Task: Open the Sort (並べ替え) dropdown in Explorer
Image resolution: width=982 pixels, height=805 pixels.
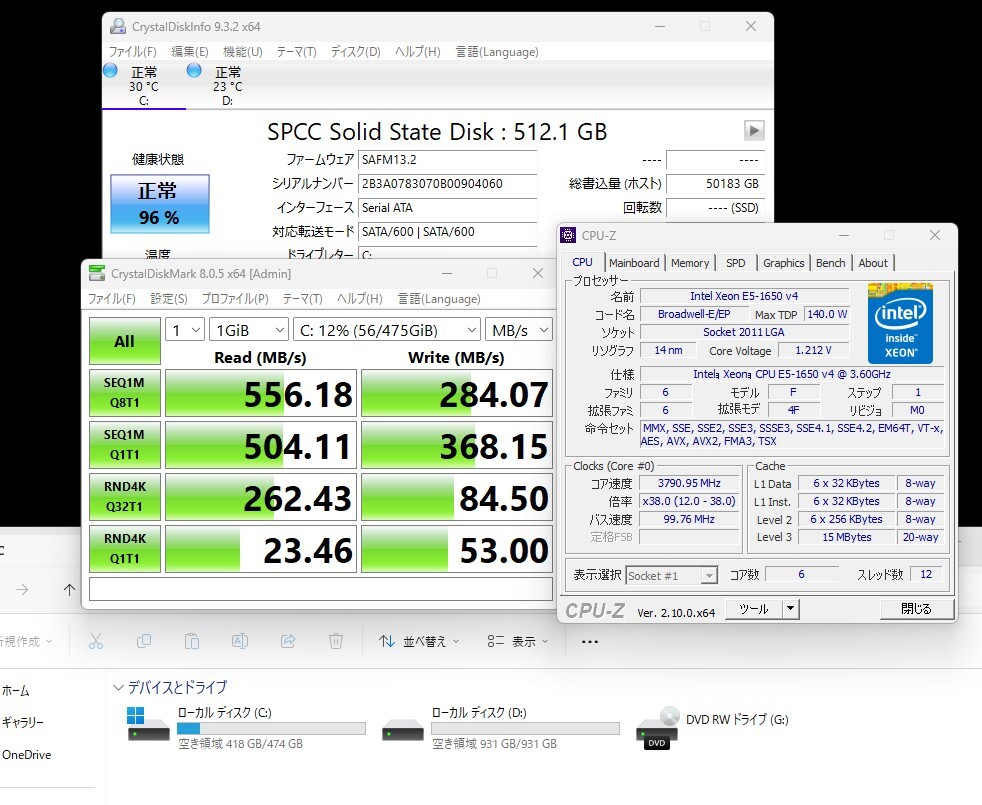Action: pyautogui.click(x=420, y=641)
